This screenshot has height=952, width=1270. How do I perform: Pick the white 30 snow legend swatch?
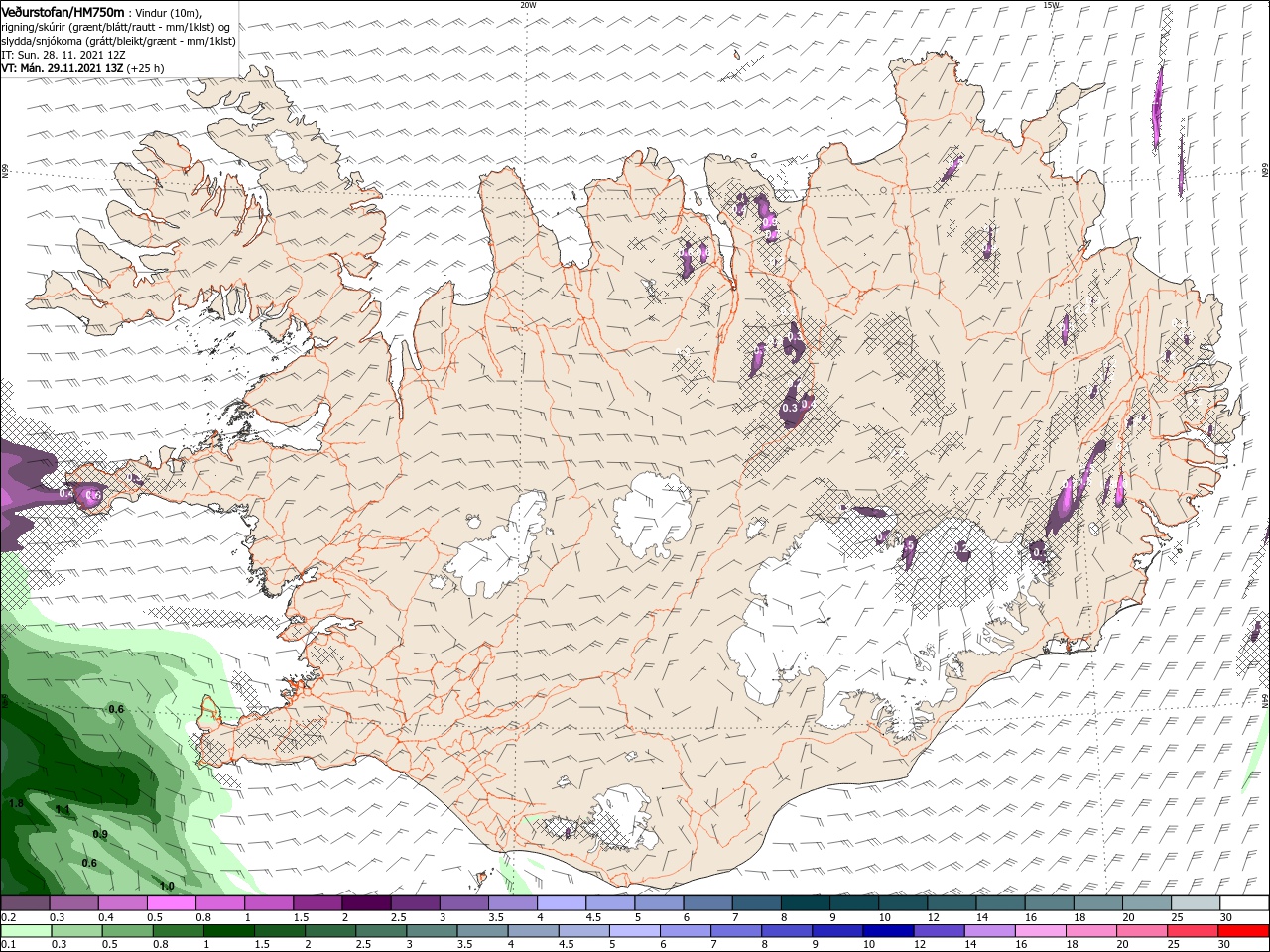click(x=1245, y=903)
